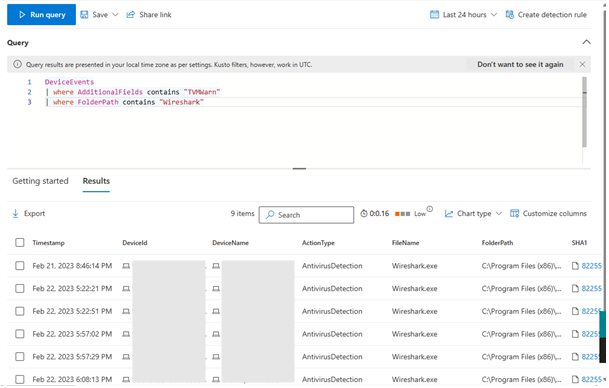This screenshot has width=609, height=388.
Task: Sort by the Timestamp column header
Action: coord(49,243)
